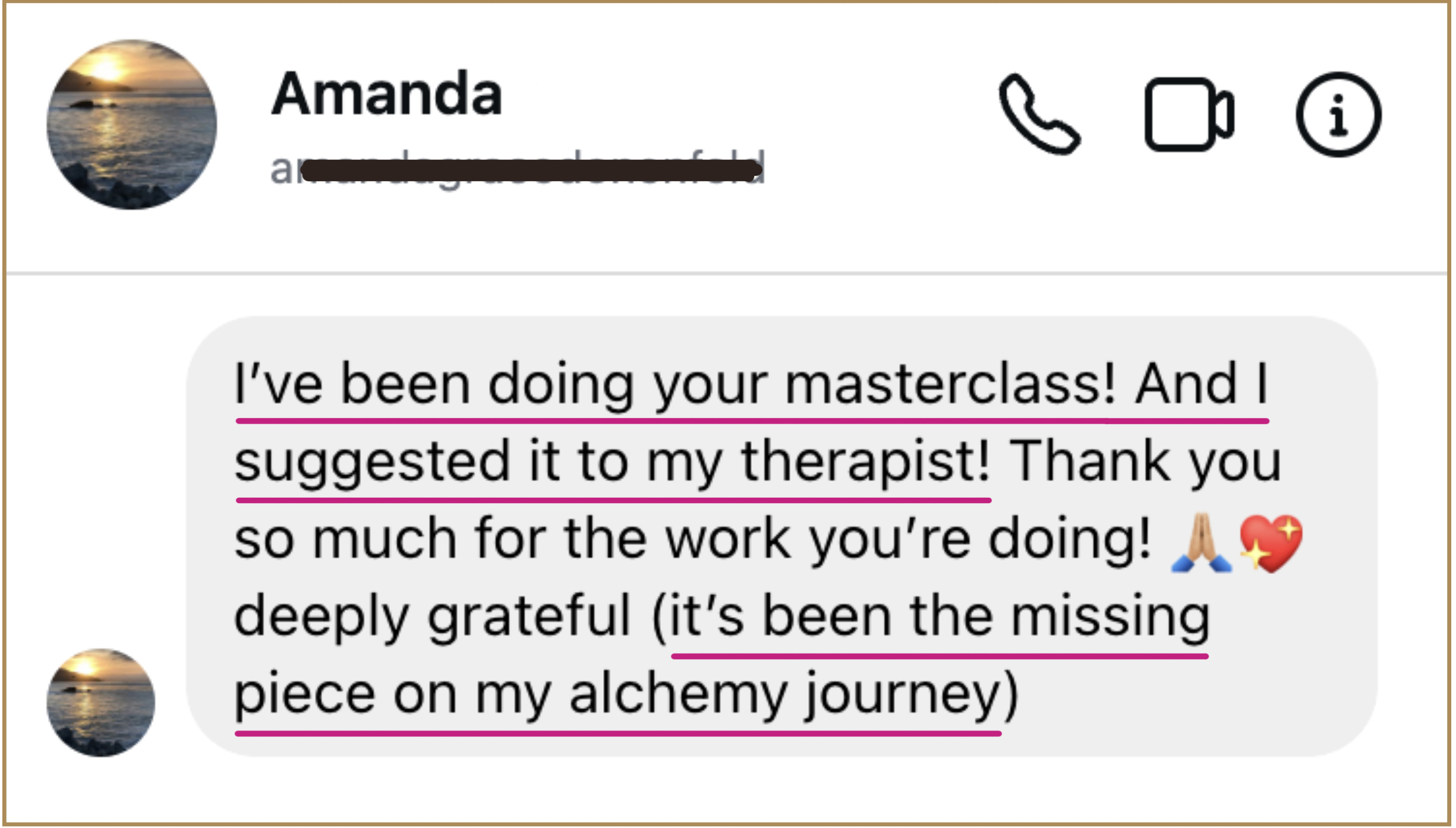Click the word "missing" in the message
Screen dimensions: 1456x828
[1110, 617]
